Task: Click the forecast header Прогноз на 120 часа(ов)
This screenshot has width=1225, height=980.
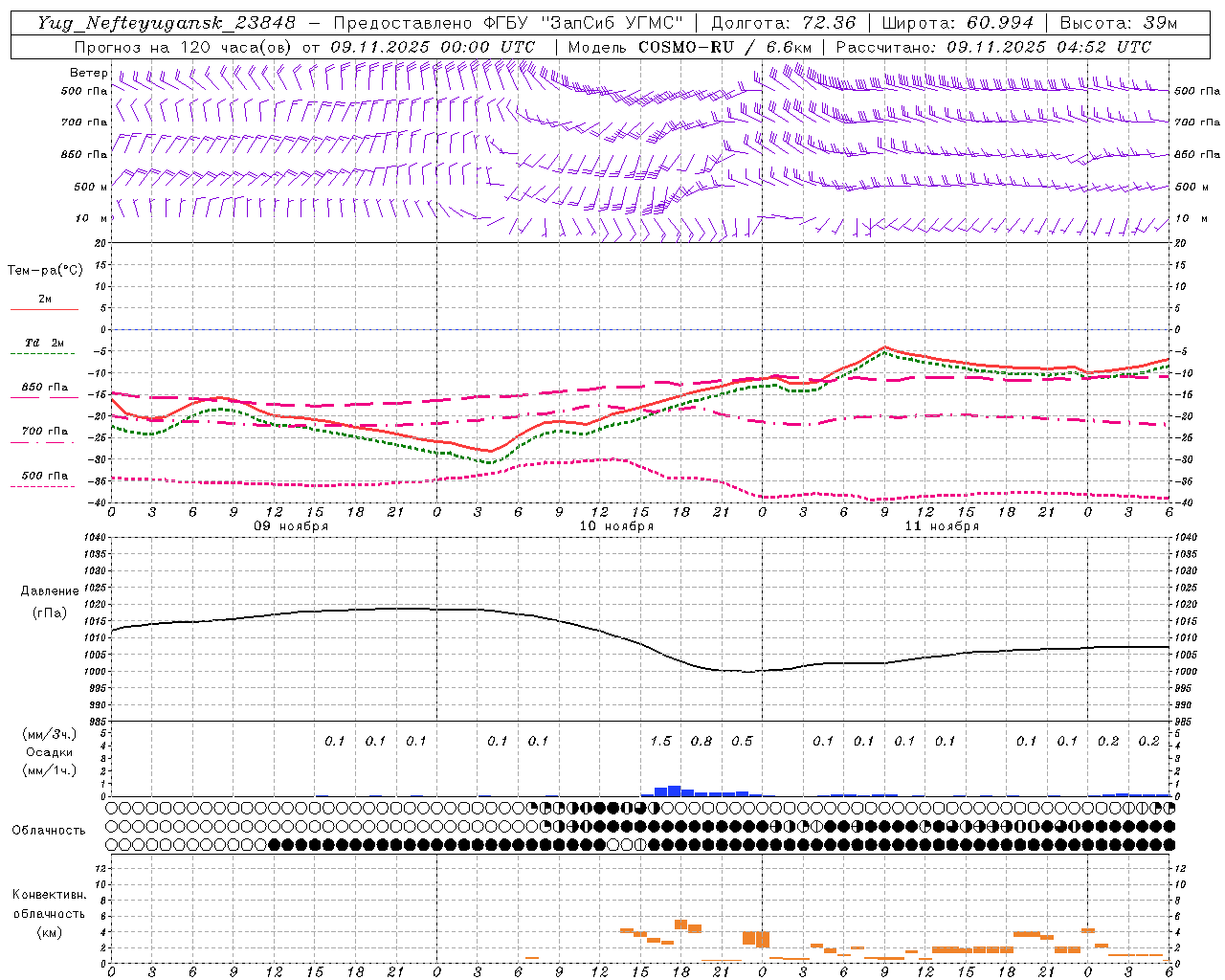Action: [x=184, y=47]
